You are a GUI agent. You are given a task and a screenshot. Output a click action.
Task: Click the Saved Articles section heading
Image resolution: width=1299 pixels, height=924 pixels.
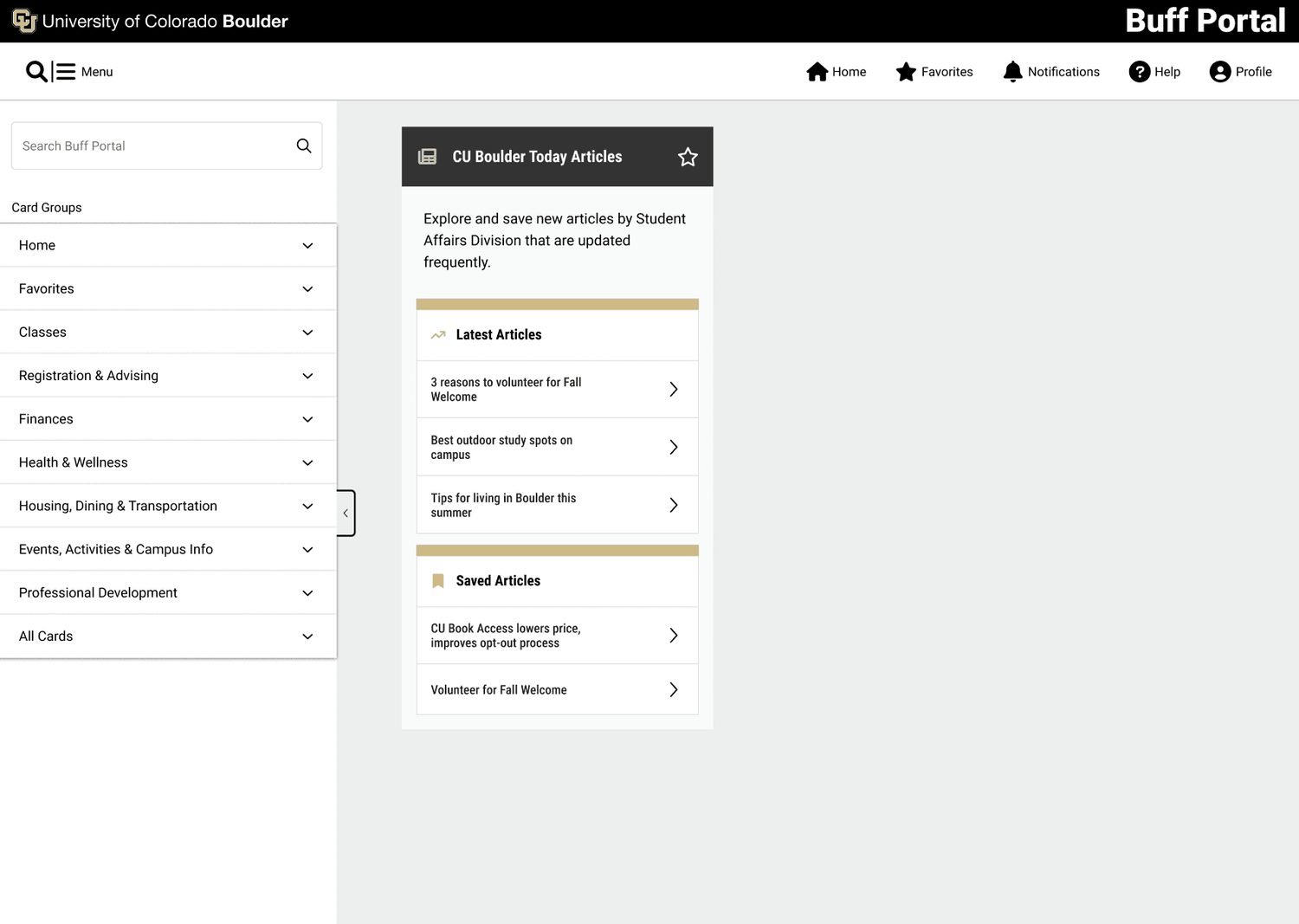tap(498, 581)
